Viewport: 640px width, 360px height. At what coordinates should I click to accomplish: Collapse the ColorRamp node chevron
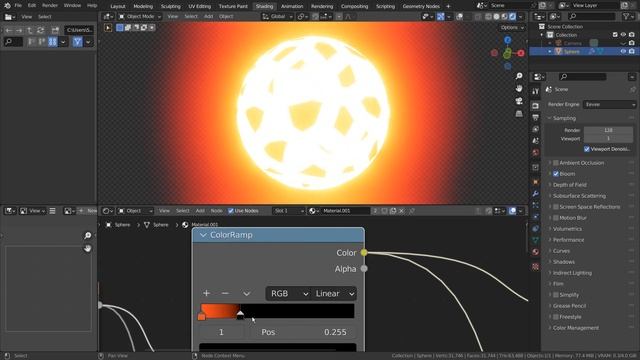tap(203, 235)
